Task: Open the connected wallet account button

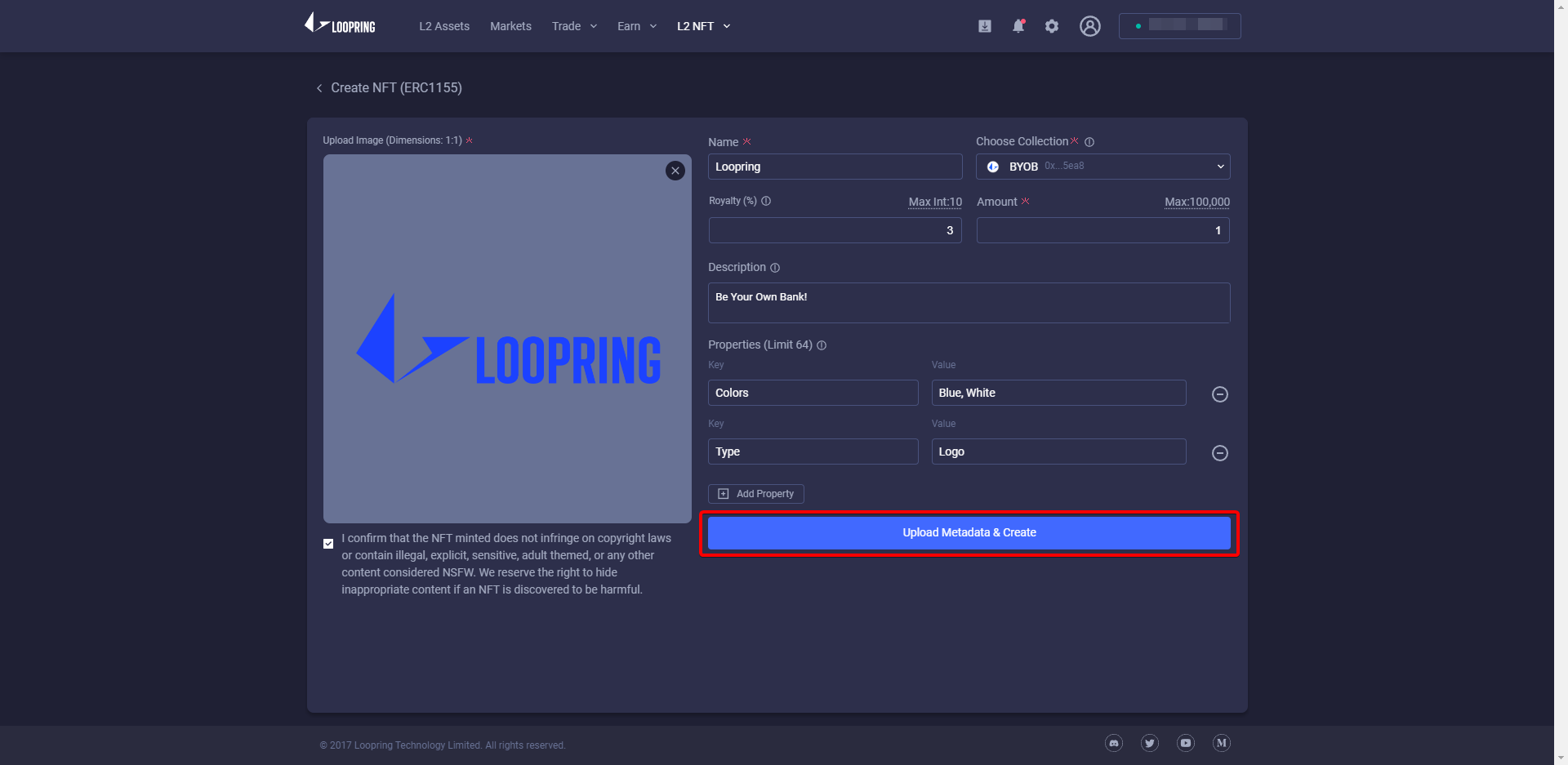Action: coord(1180,26)
